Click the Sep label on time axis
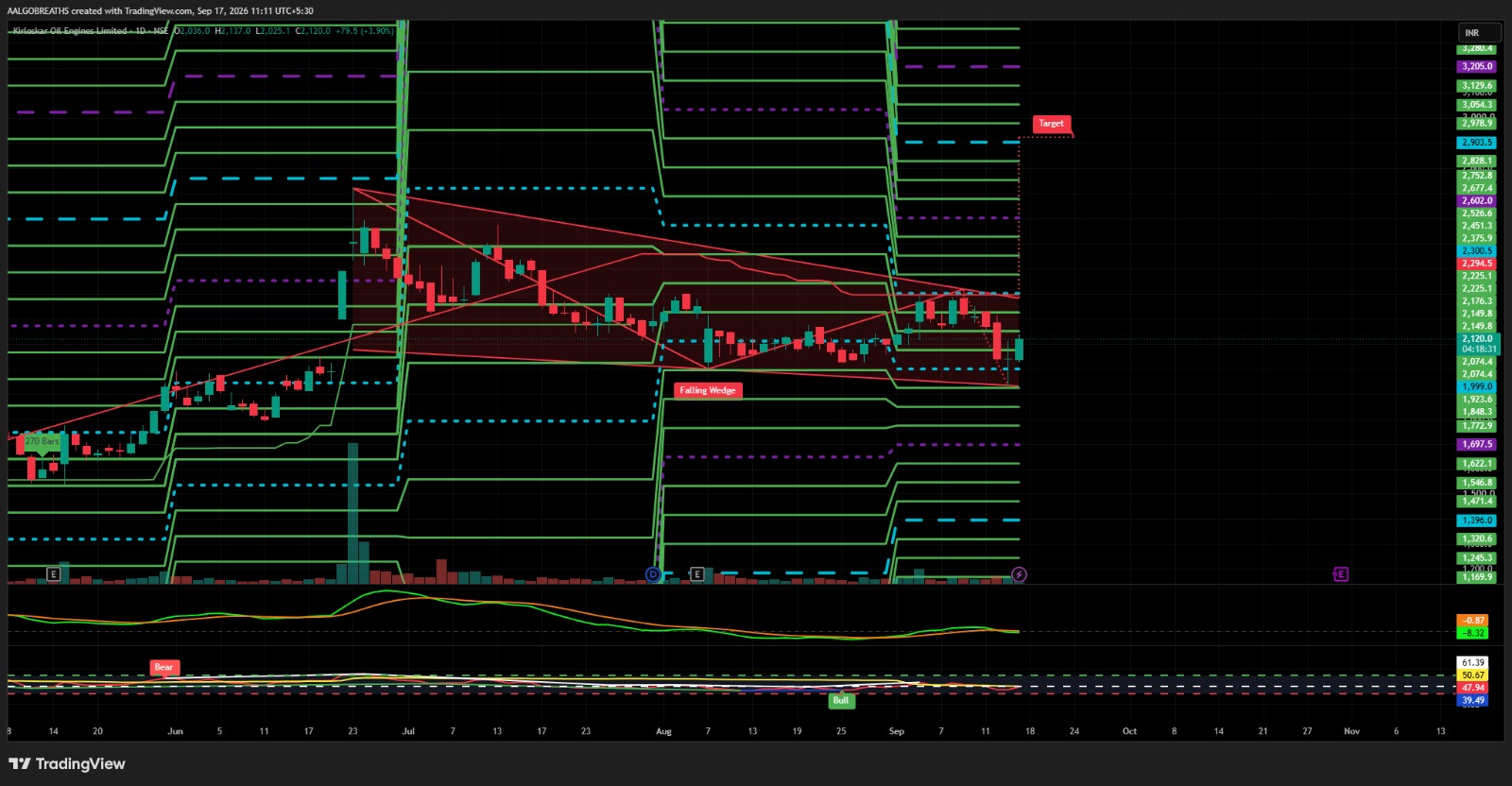 (897, 731)
